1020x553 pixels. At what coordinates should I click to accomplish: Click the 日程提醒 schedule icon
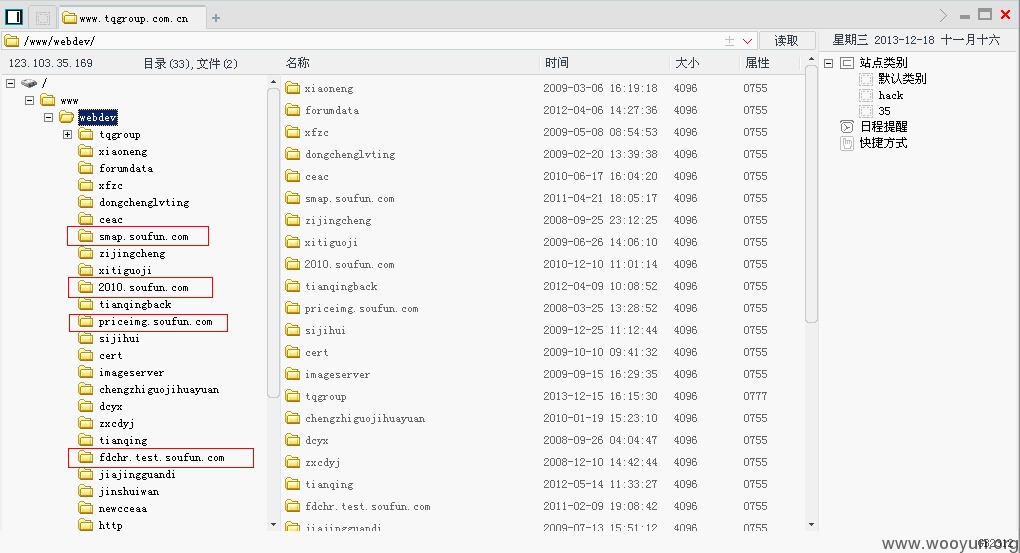846,127
